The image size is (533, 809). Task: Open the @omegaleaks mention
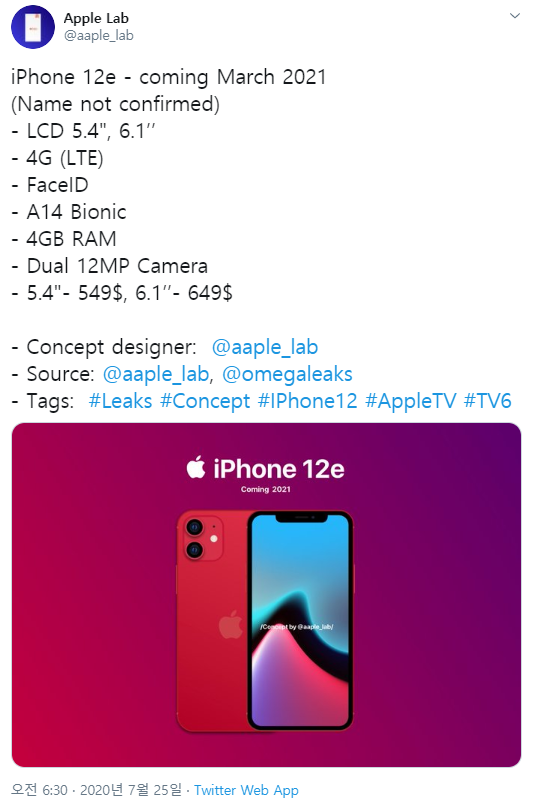point(287,374)
